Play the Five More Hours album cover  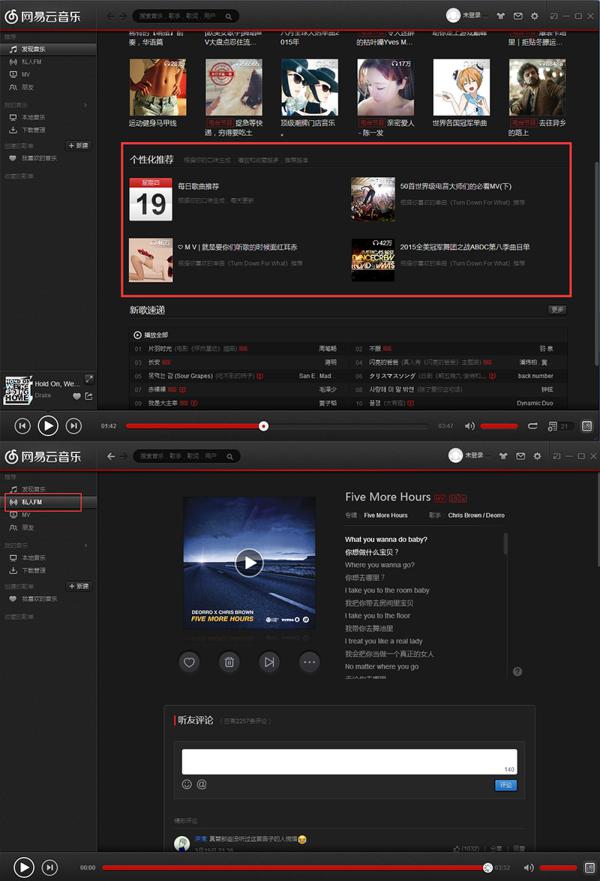[x=249, y=563]
